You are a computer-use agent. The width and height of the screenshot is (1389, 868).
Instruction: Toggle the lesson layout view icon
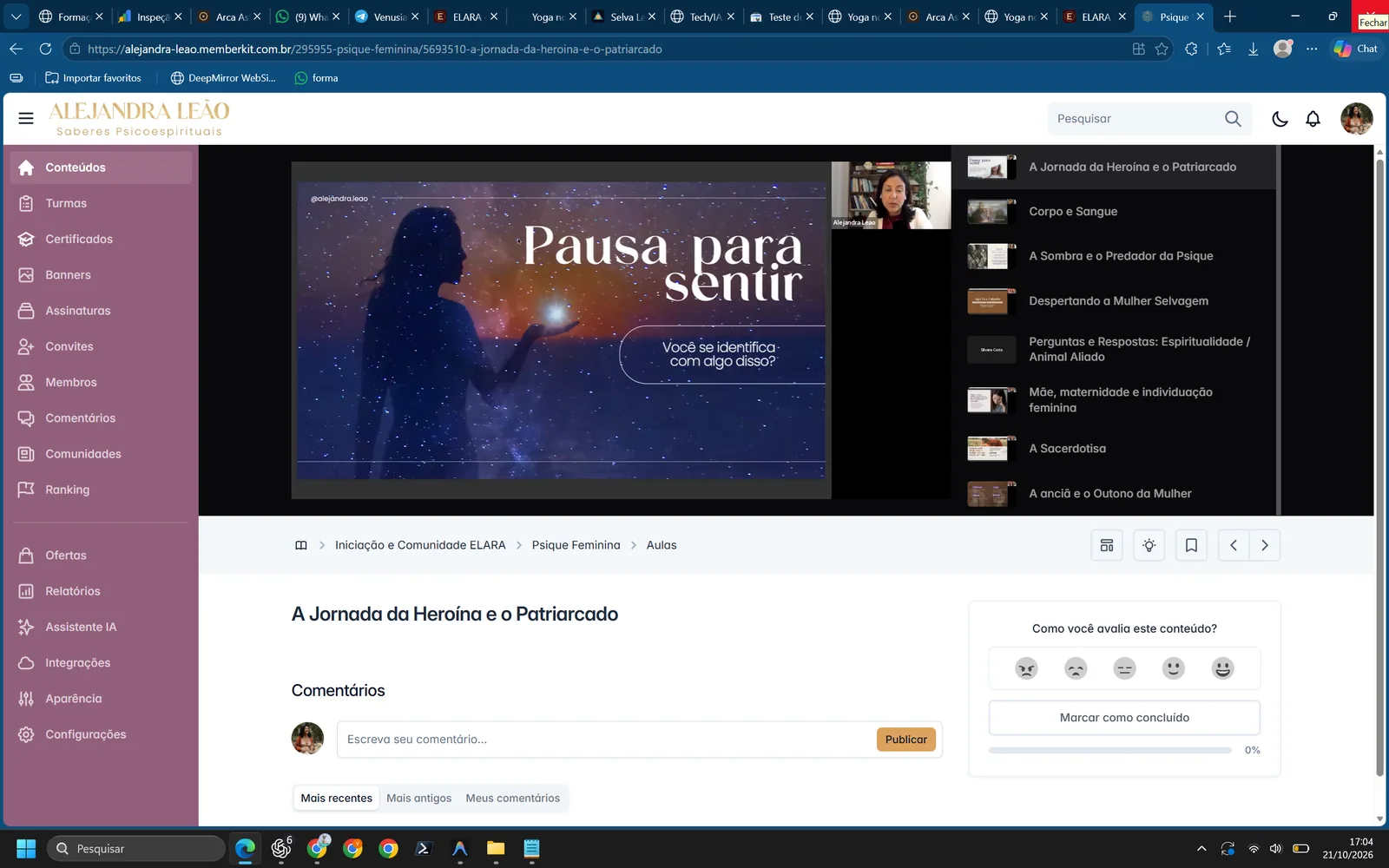coord(1107,545)
